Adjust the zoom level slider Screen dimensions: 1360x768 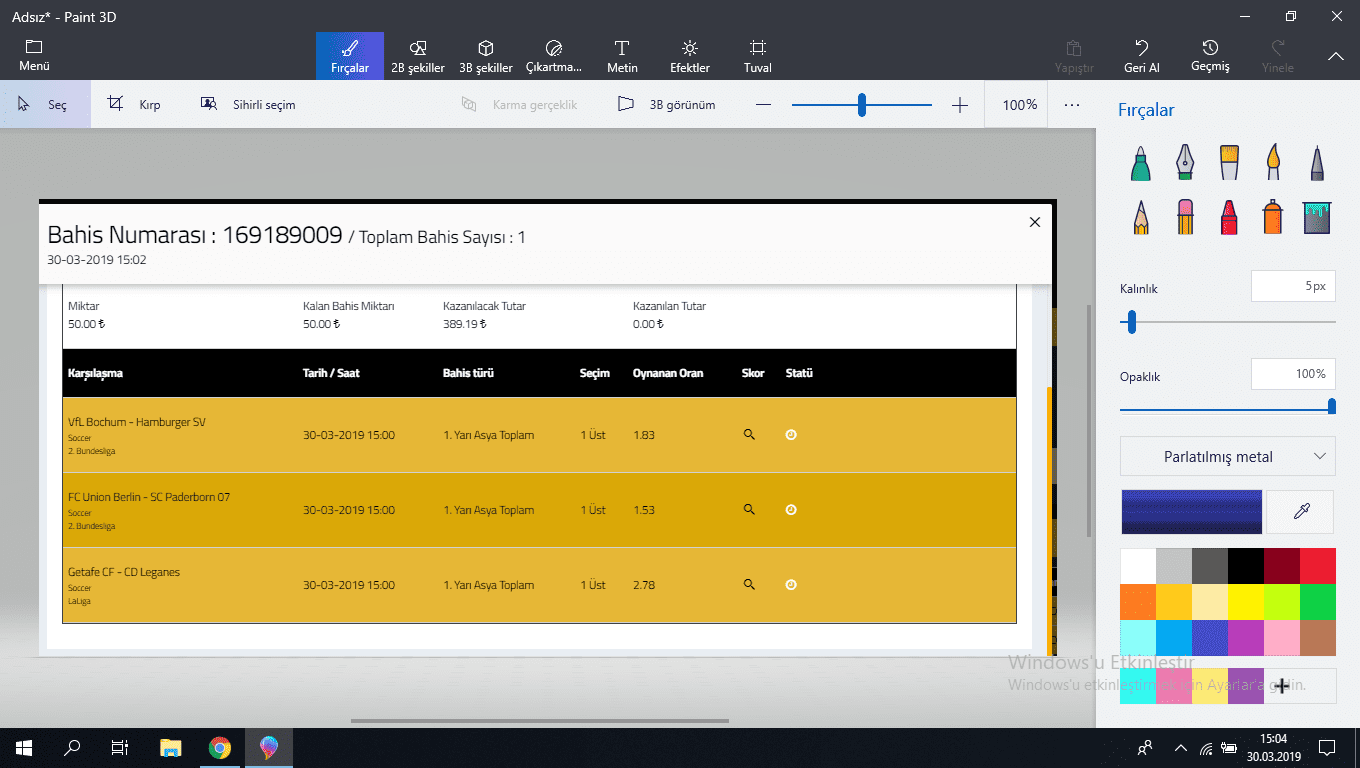tap(862, 105)
